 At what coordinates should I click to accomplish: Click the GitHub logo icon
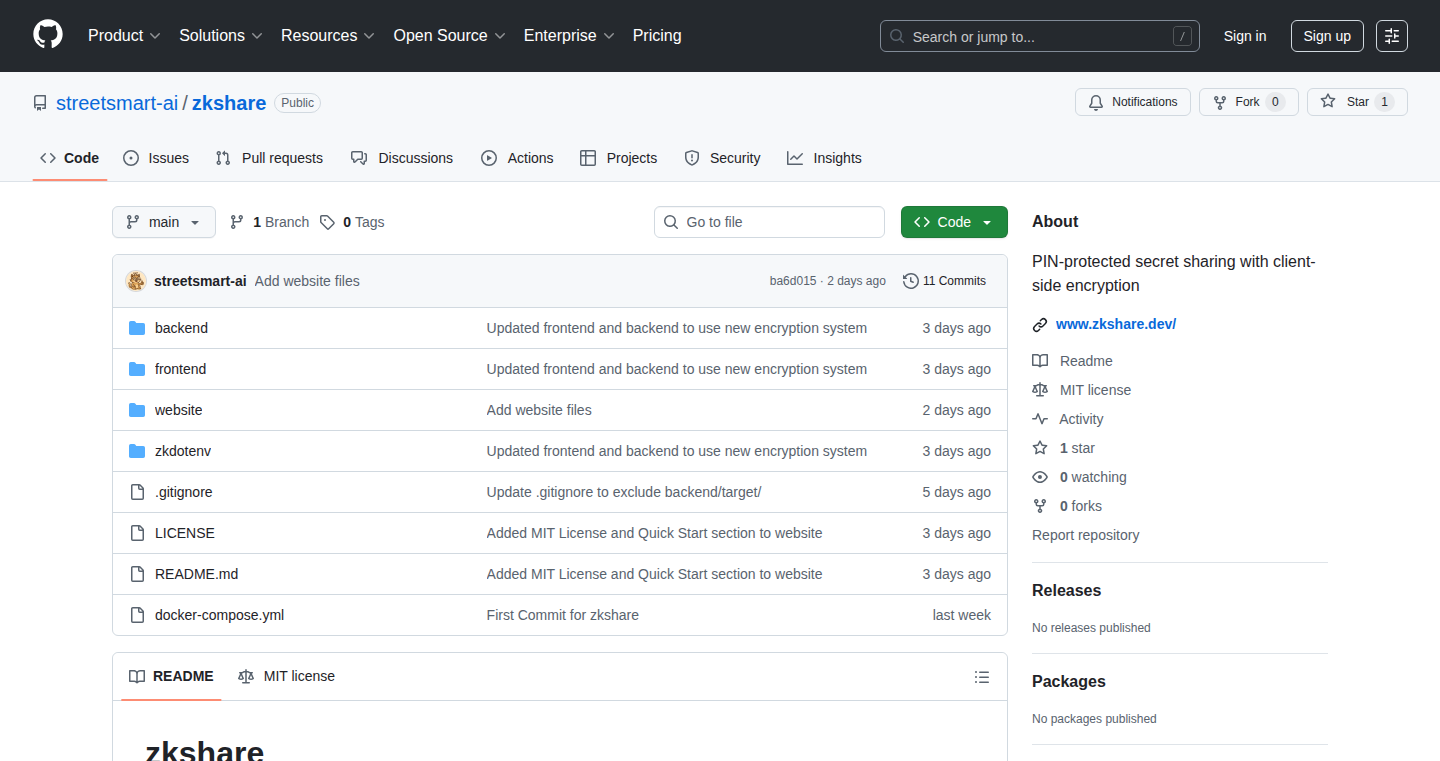(48, 35)
